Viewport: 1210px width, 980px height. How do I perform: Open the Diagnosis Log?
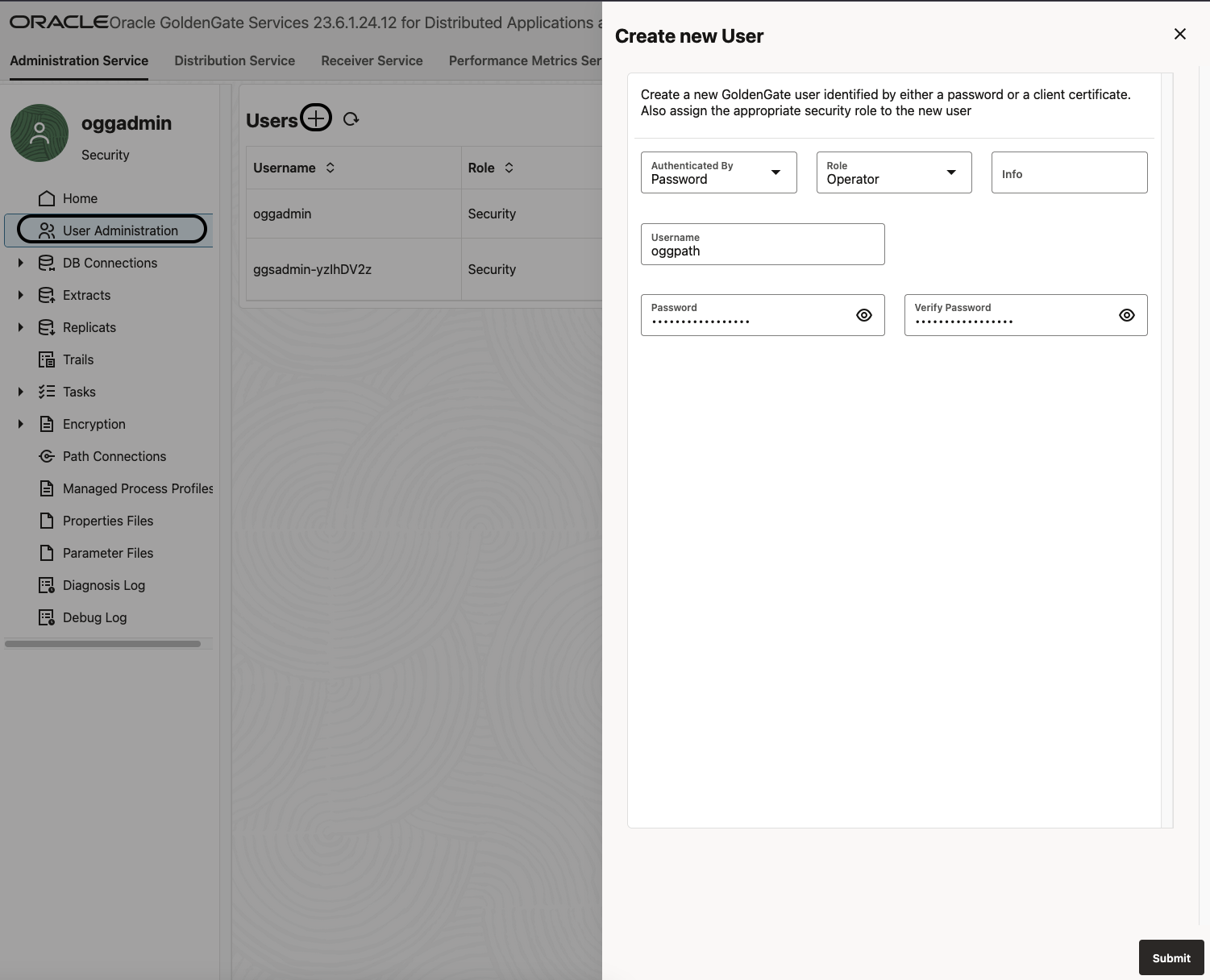tap(103, 585)
